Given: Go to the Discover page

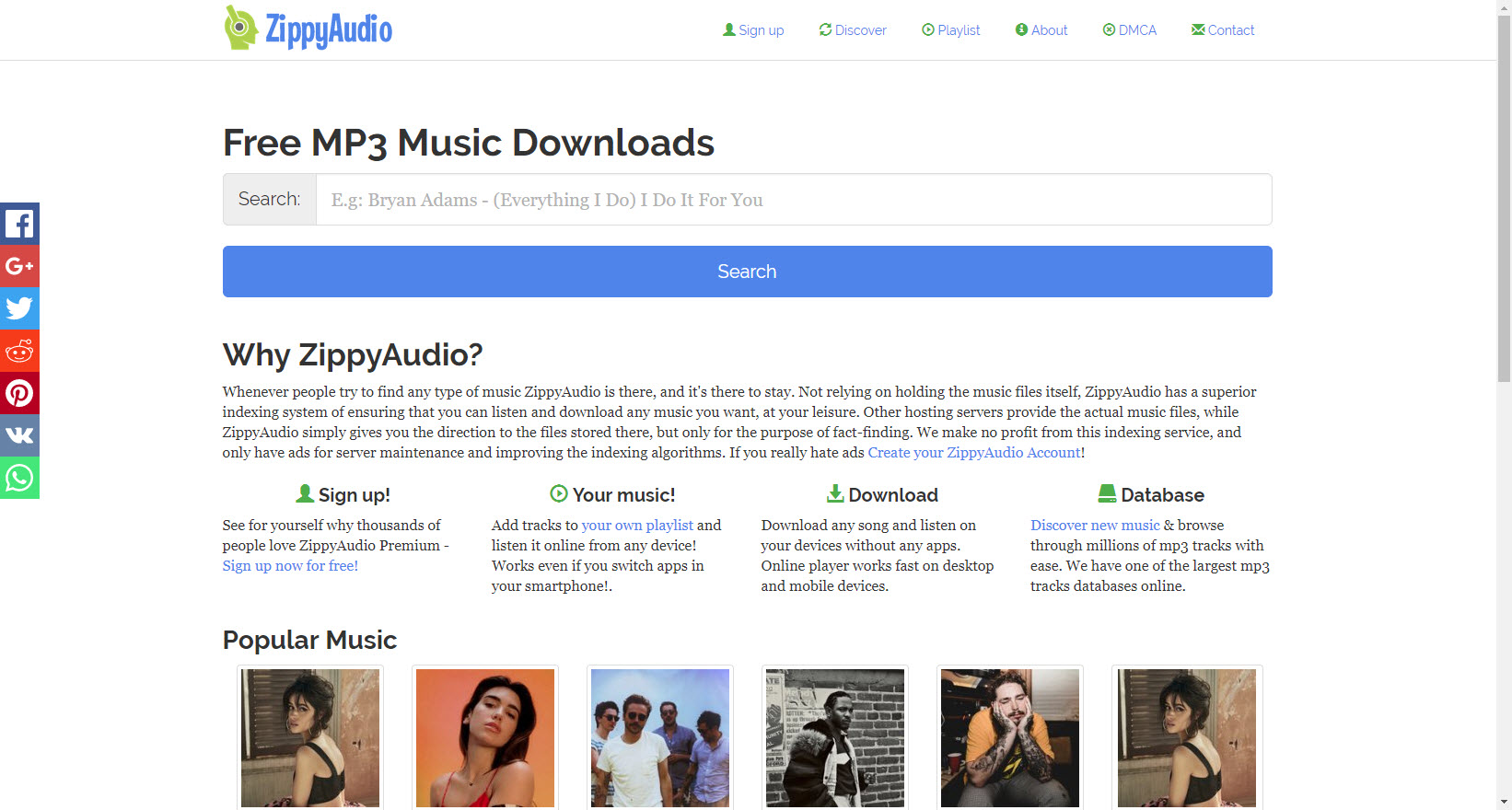Looking at the screenshot, I should coord(853,30).
